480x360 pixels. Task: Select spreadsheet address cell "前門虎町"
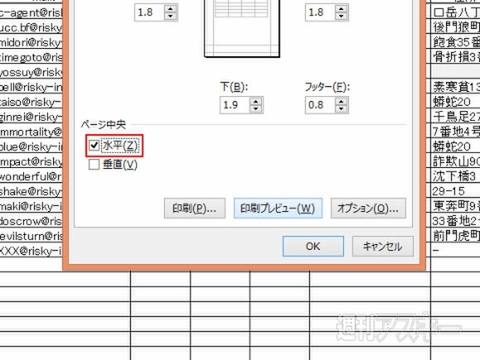pos(455,236)
